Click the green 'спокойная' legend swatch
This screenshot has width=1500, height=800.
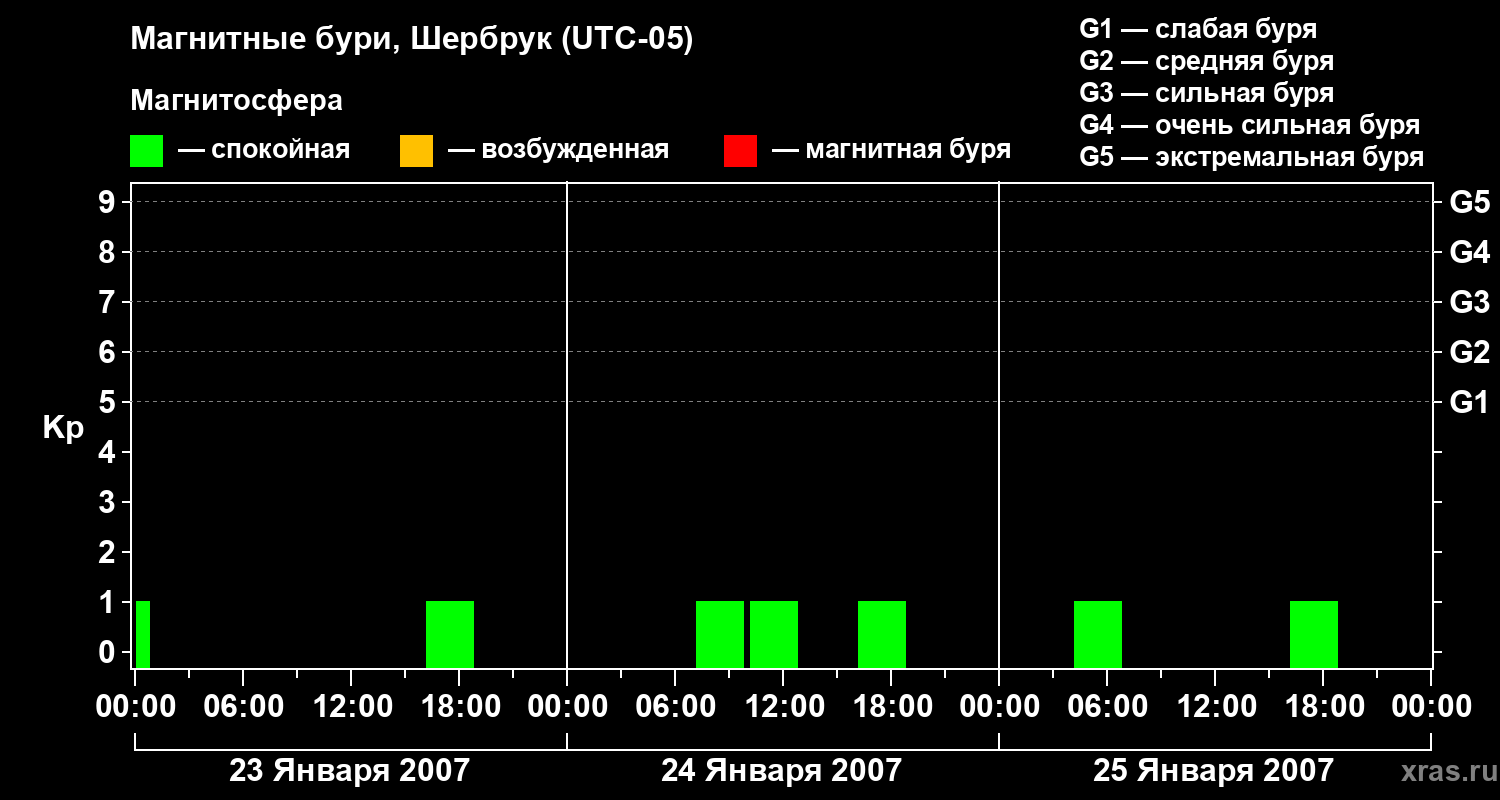point(147,151)
